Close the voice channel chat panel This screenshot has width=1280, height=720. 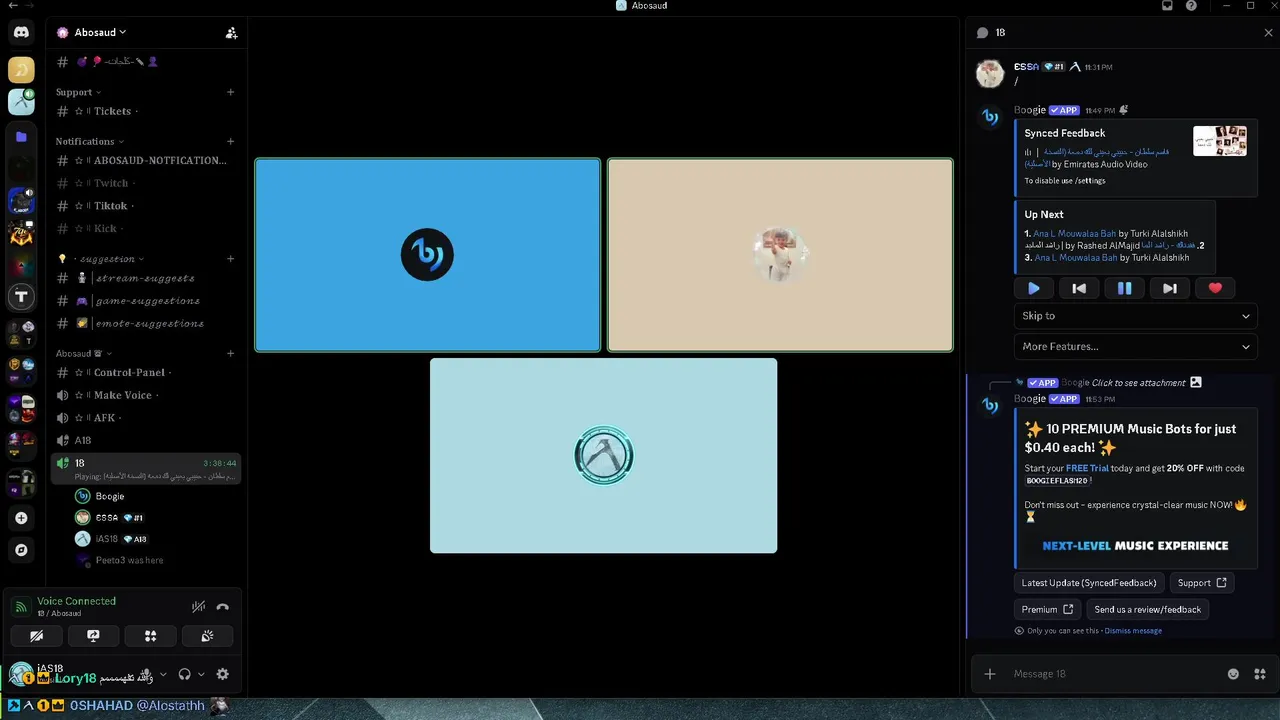1268,33
